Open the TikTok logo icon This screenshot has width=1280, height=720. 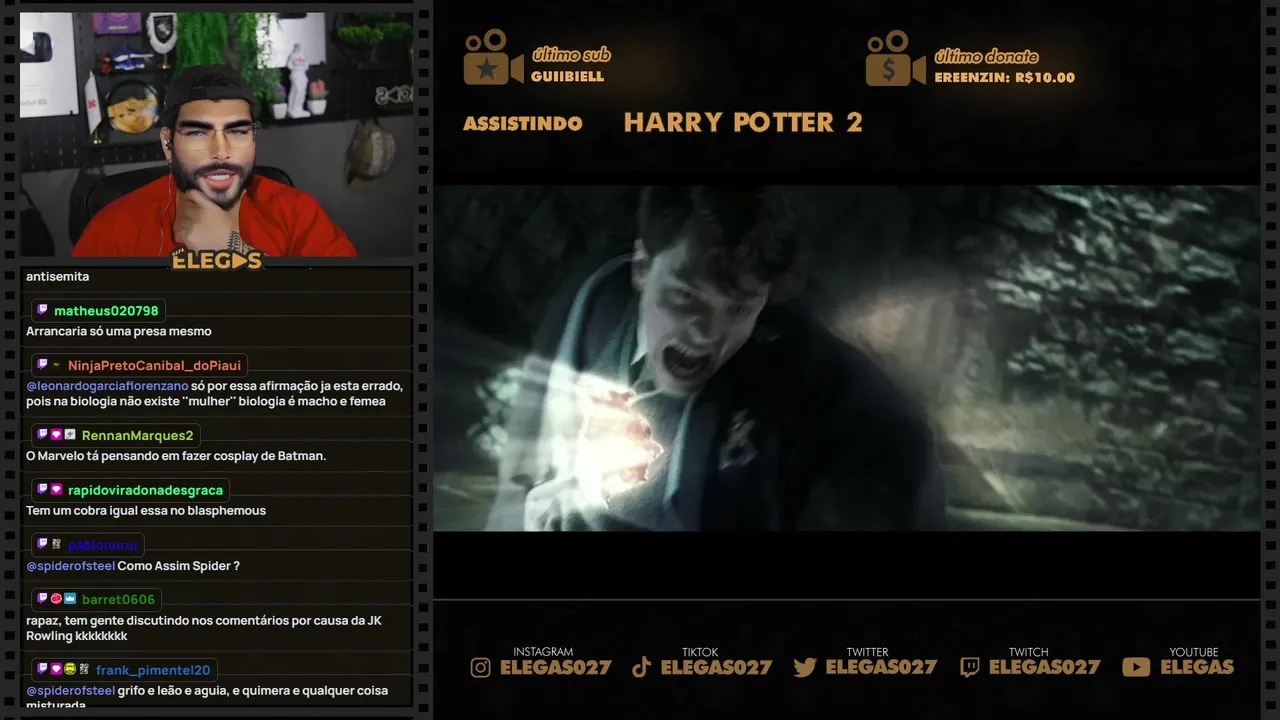pos(641,667)
